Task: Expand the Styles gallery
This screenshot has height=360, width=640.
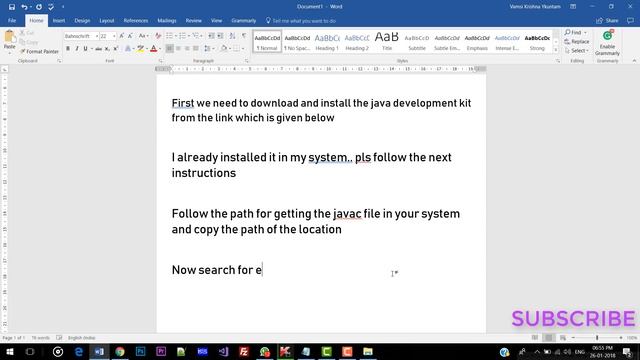Action: [x=556, y=50]
